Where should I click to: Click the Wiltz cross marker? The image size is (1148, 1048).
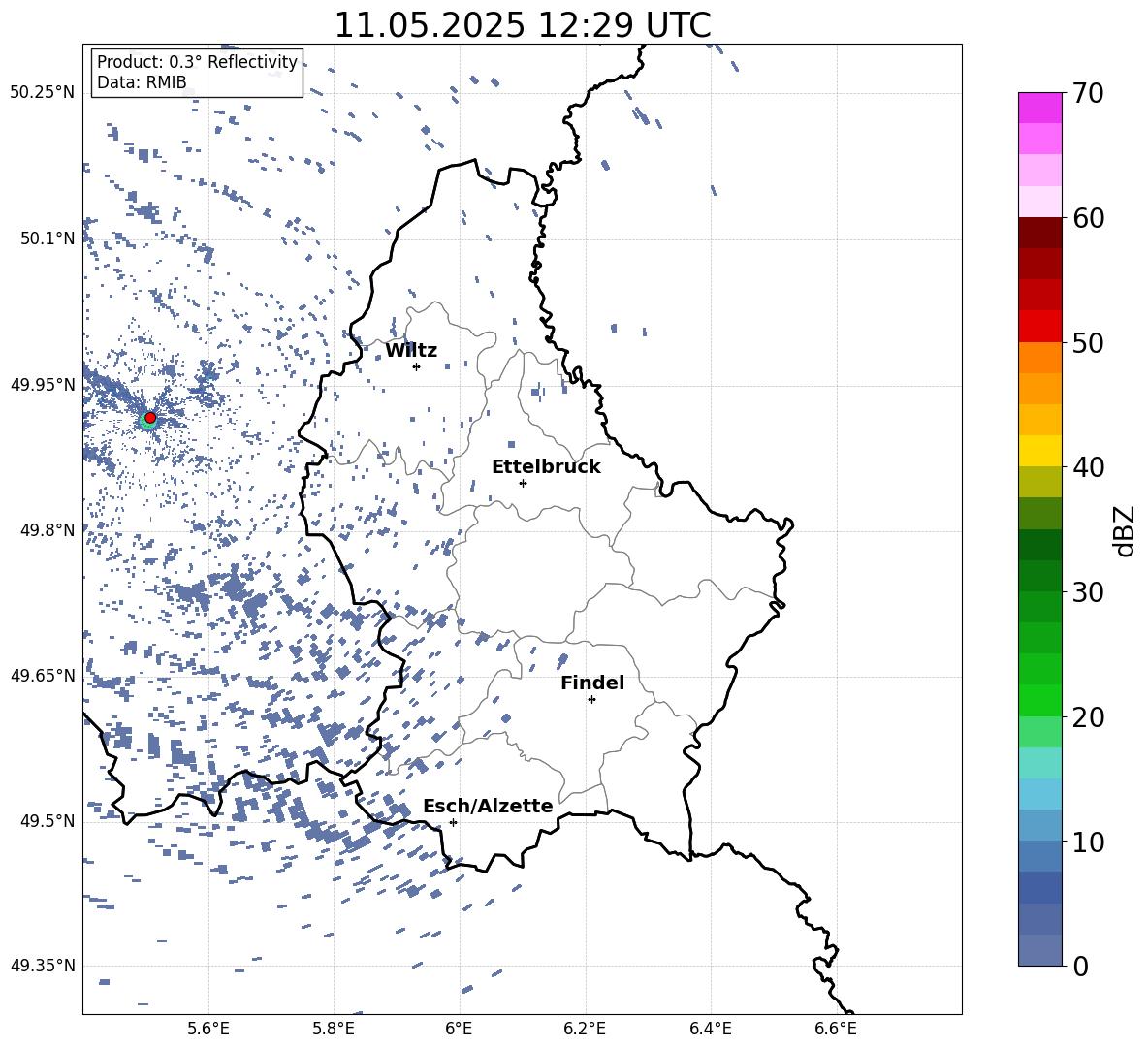[417, 366]
